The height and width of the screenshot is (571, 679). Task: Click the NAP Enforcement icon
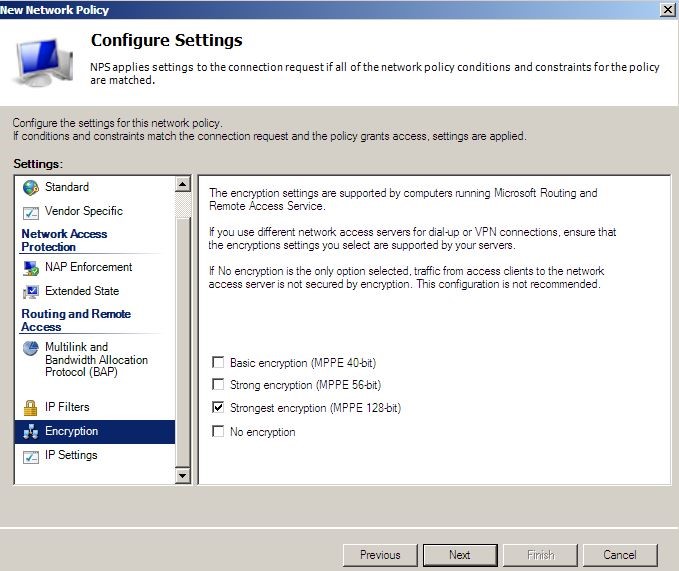click(x=30, y=268)
